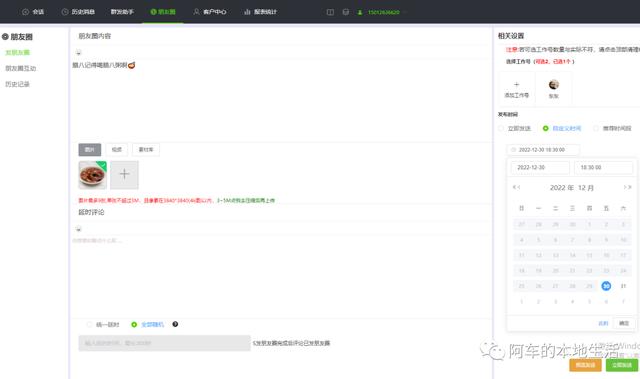Select the 视频 video media button

click(117, 150)
